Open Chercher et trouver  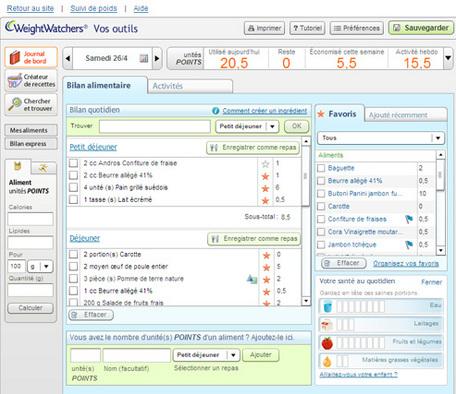[x=31, y=105]
